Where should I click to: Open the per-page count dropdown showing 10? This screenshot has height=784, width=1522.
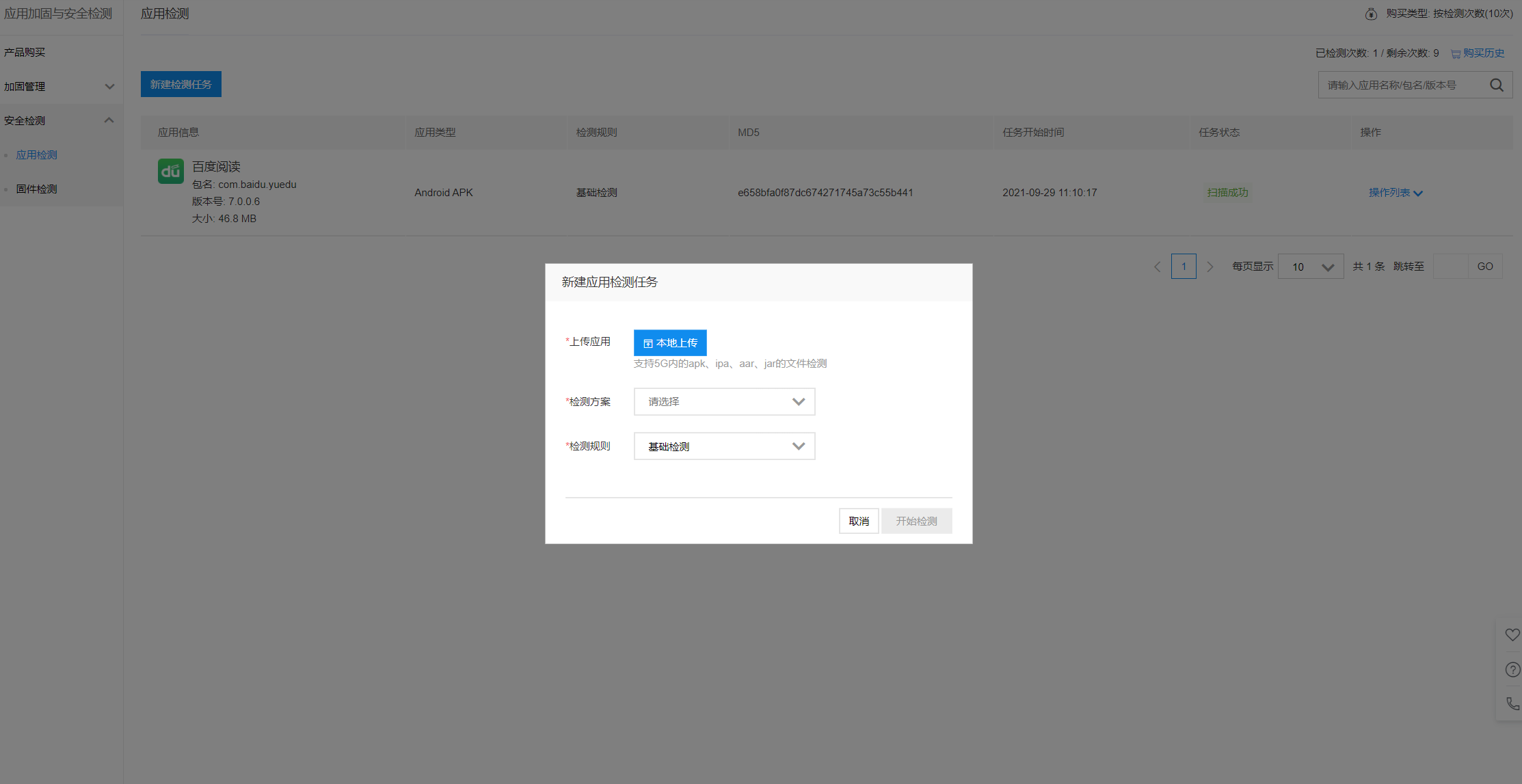pyautogui.click(x=1311, y=267)
